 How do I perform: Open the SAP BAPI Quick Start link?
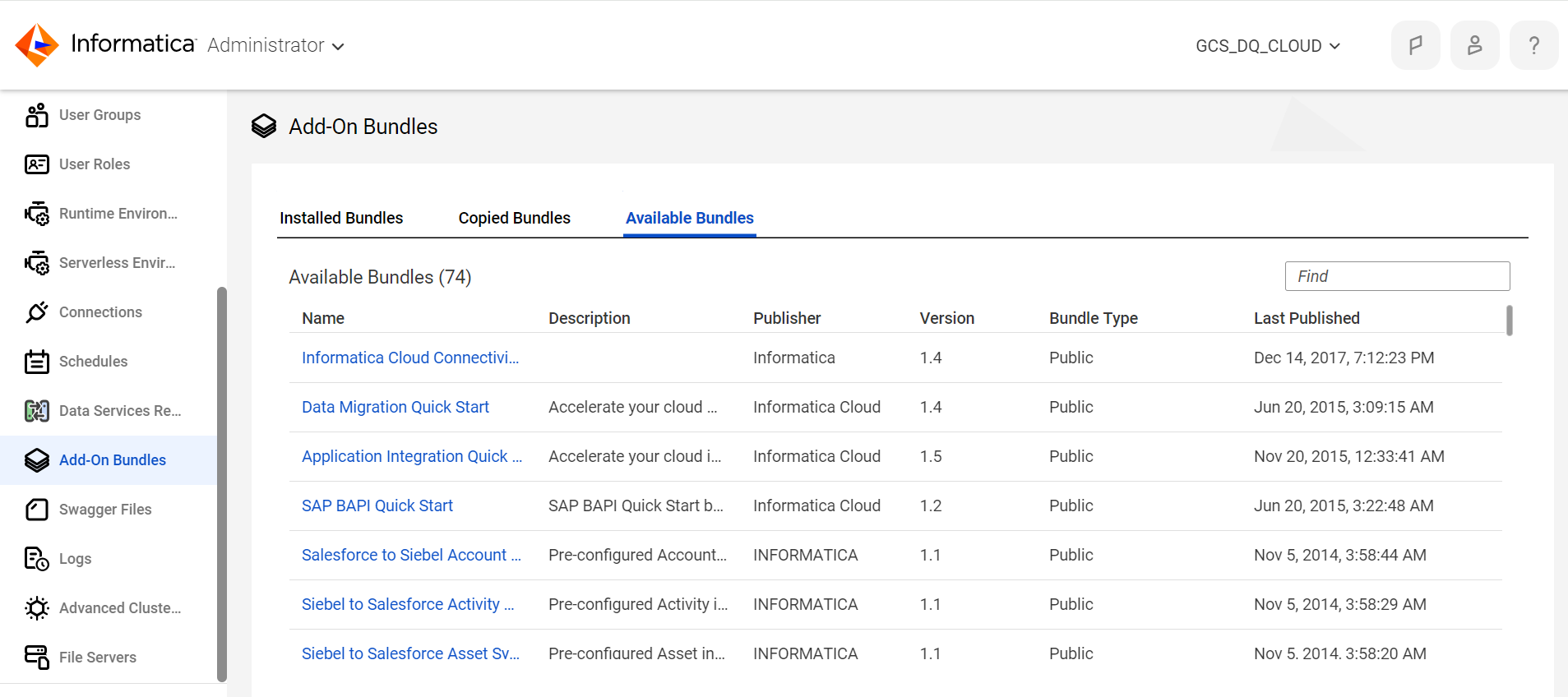[x=377, y=505]
